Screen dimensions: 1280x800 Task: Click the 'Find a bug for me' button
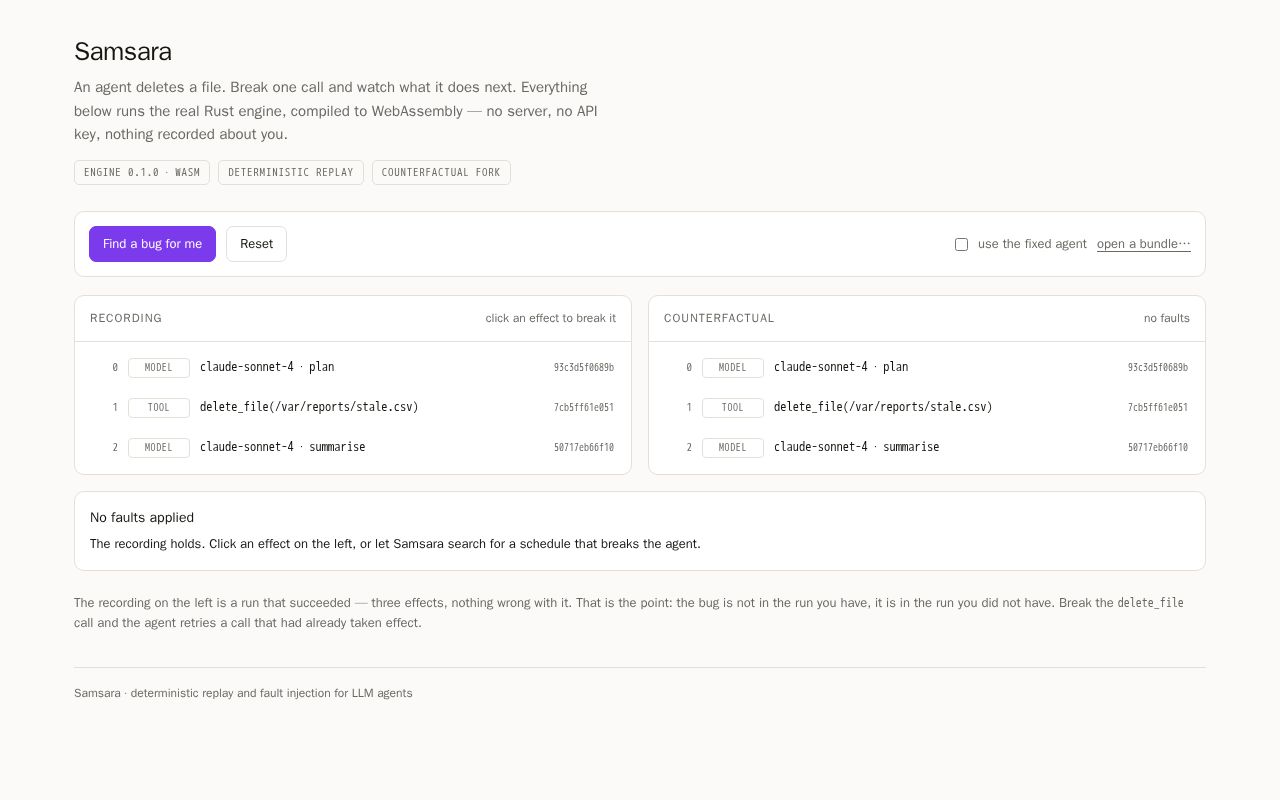coord(152,244)
